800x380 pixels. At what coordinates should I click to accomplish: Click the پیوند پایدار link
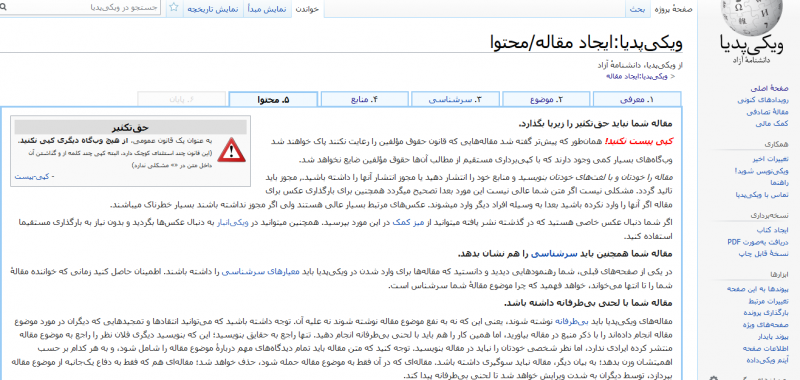pos(773,337)
